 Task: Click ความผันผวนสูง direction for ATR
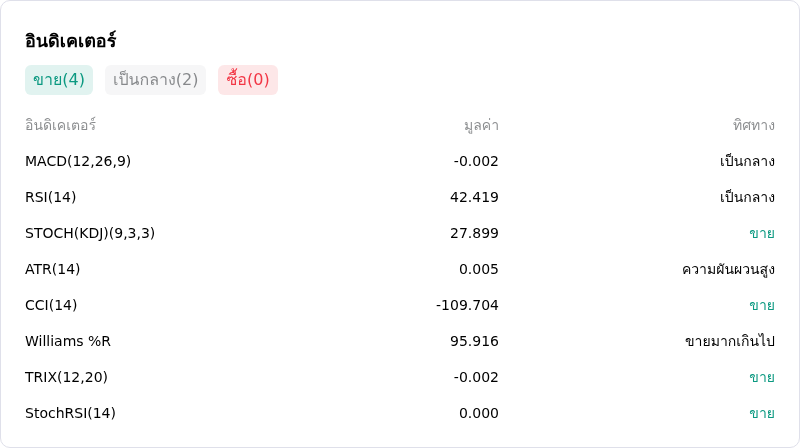click(x=728, y=269)
